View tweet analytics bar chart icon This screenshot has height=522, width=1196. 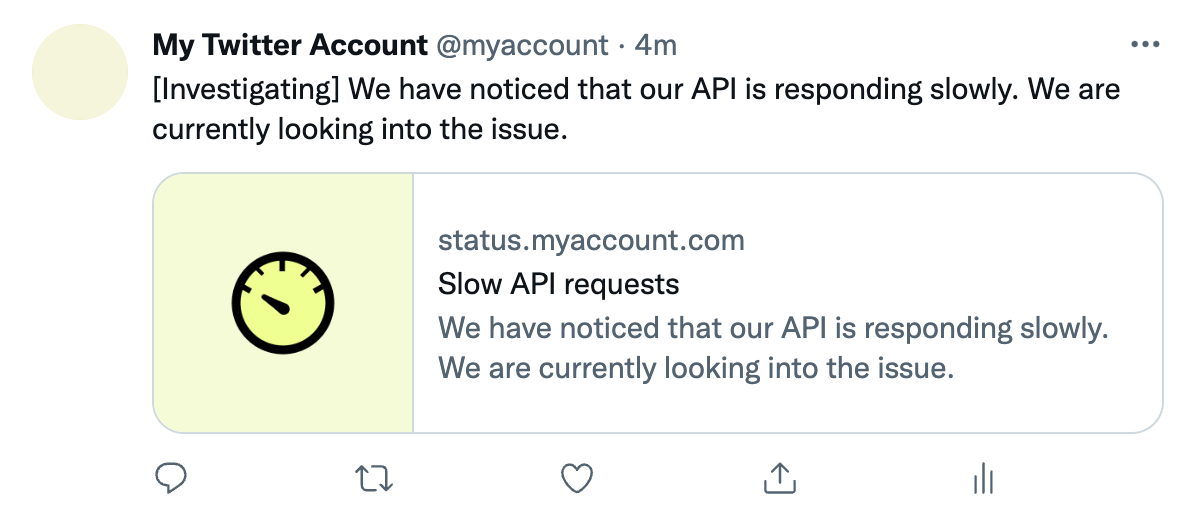(981, 479)
